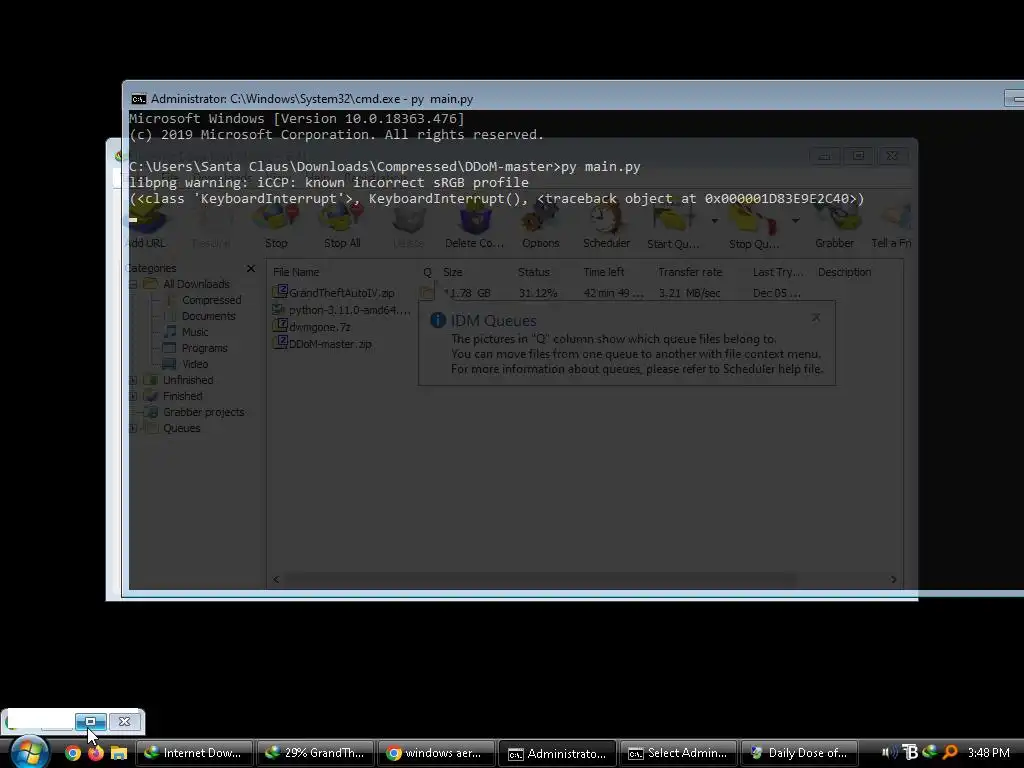Close the Categories side panel
Image resolution: width=1024 pixels, height=768 pixels.
click(x=251, y=268)
